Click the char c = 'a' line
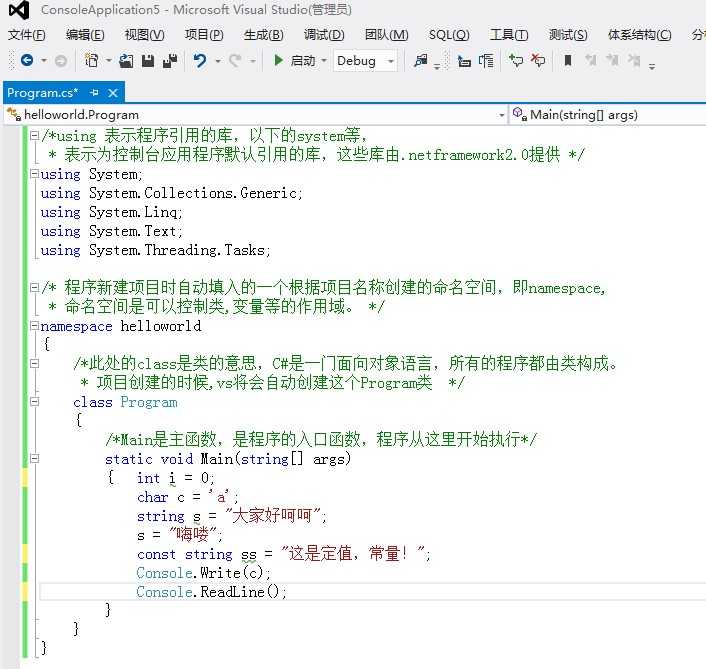 pos(188,497)
